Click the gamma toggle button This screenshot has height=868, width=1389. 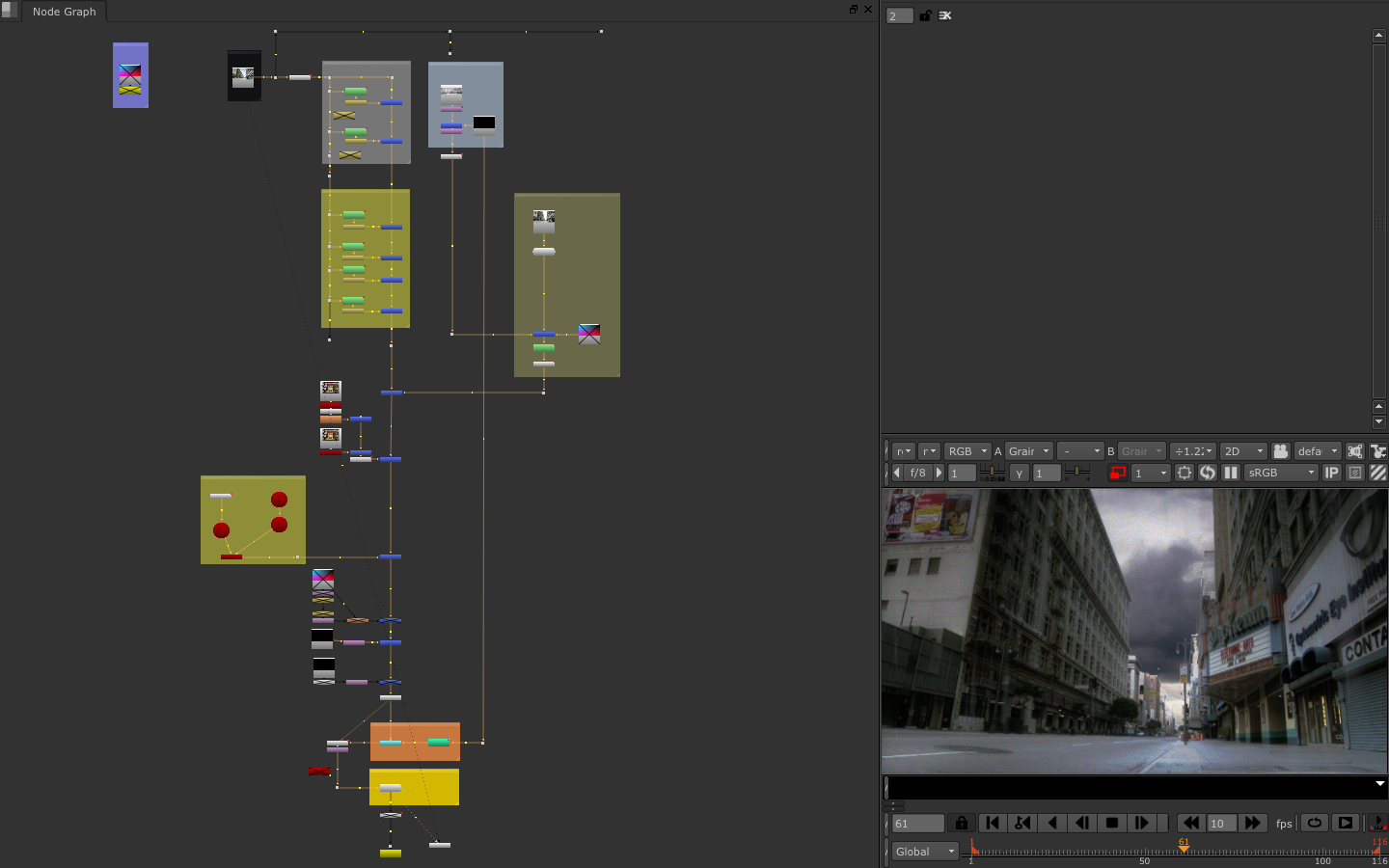click(x=1020, y=473)
